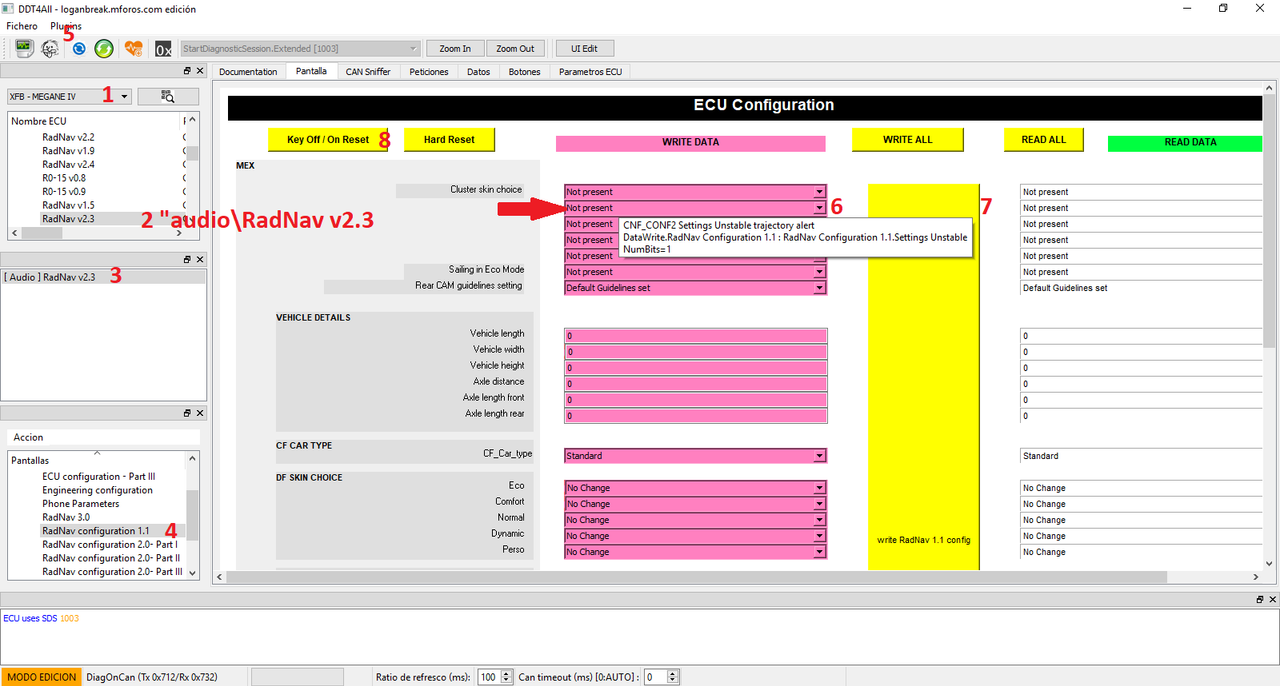Close the Accion screens panel
This screenshot has width=1280, height=686.
point(199,413)
